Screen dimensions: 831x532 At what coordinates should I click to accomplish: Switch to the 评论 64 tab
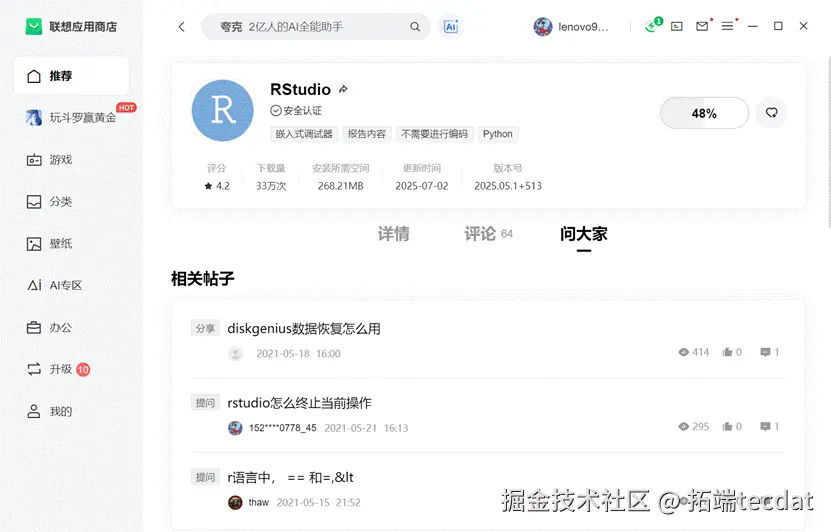[488, 234]
